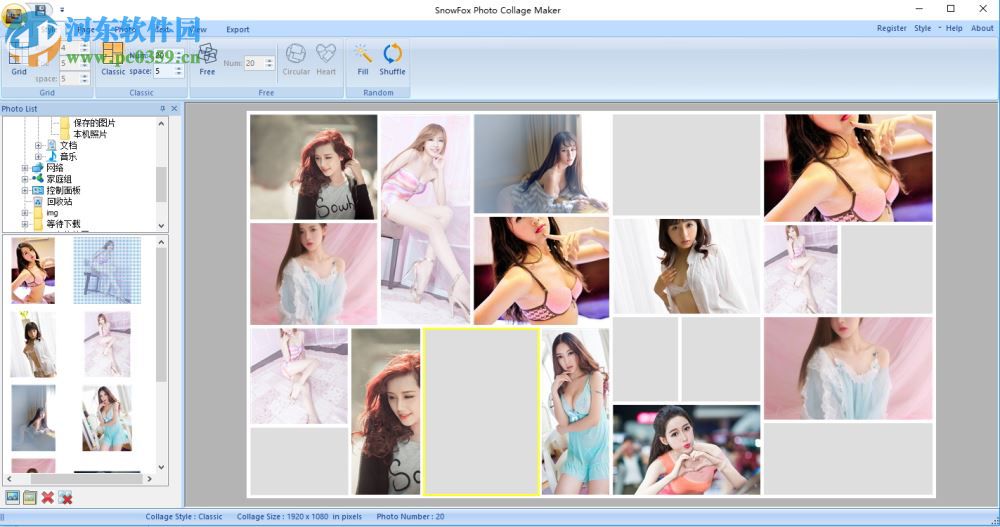Screen dimensions: 1000x527
Task: Open the Page ribbon tab
Action: coord(85,29)
